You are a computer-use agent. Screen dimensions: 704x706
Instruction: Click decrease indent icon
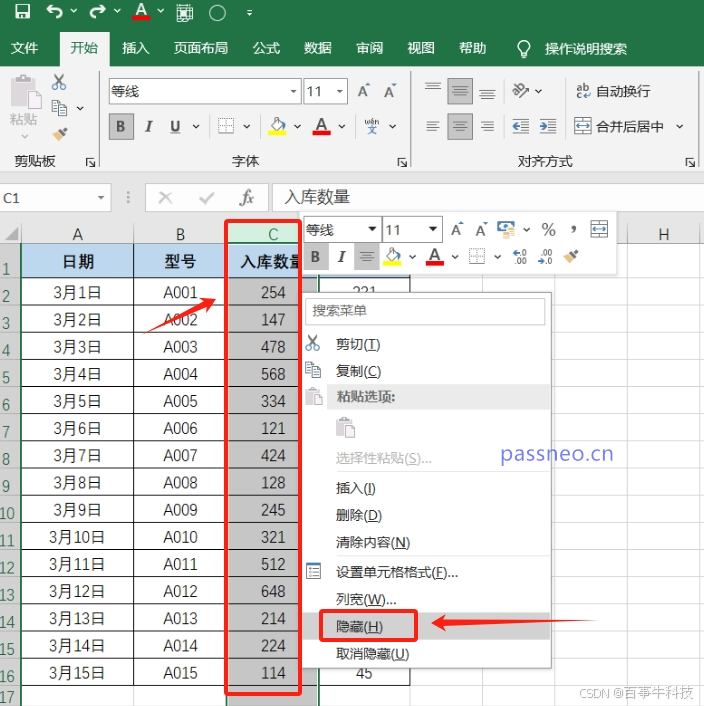click(521, 126)
